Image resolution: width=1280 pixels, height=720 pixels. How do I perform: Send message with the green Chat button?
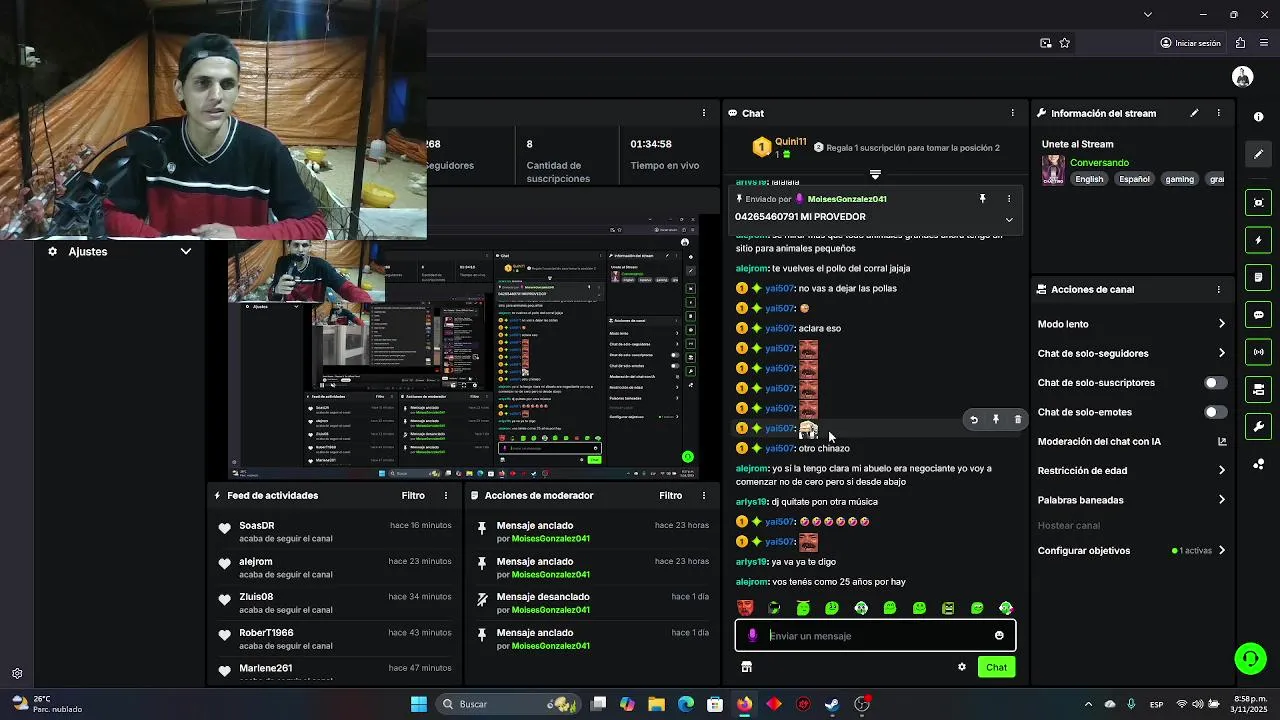coord(996,667)
